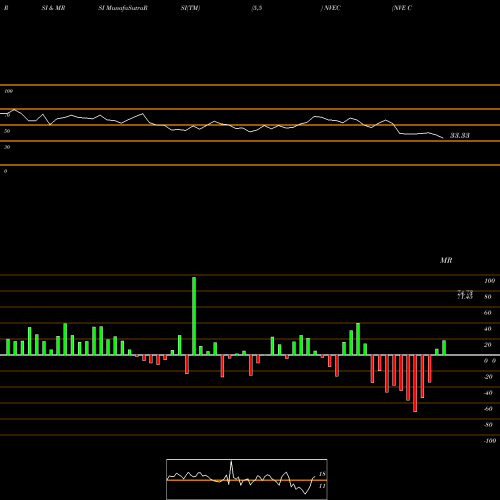This screenshot has width=500, height=500.
Task: Click the RSI axis label 50
Action: [x=7, y=131]
